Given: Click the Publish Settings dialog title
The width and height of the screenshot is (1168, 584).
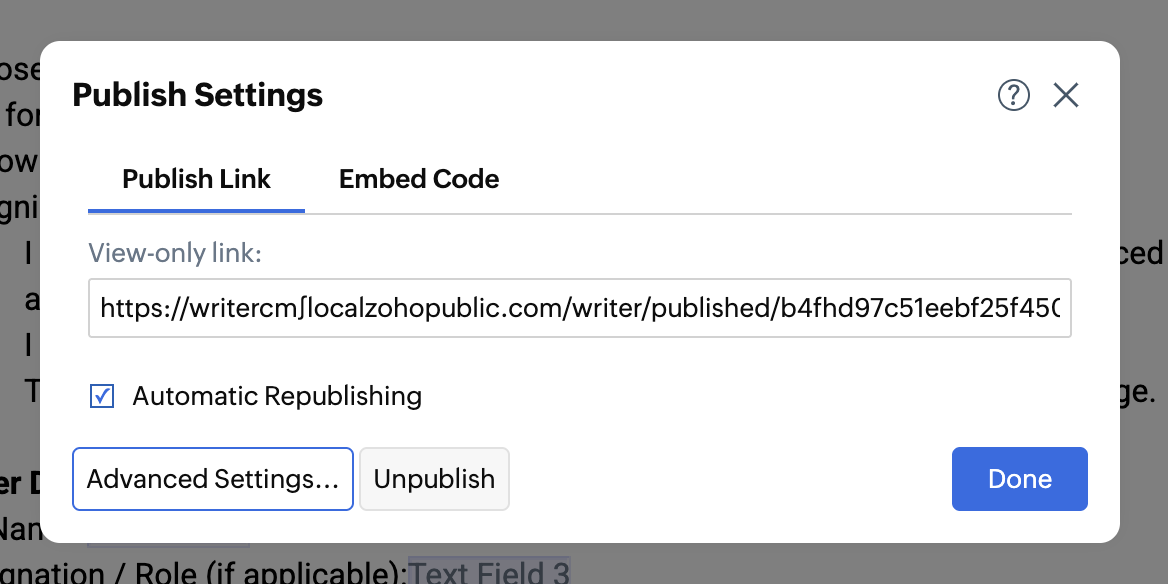Looking at the screenshot, I should point(198,95).
